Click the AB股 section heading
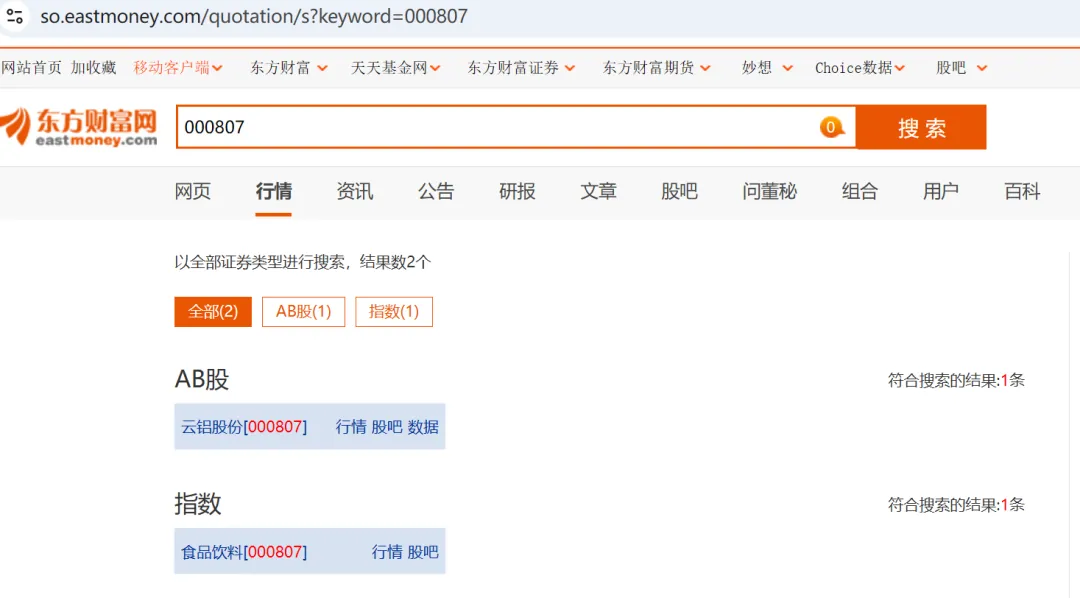This screenshot has height=598, width=1080. pyautogui.click(x=202, y=380)
